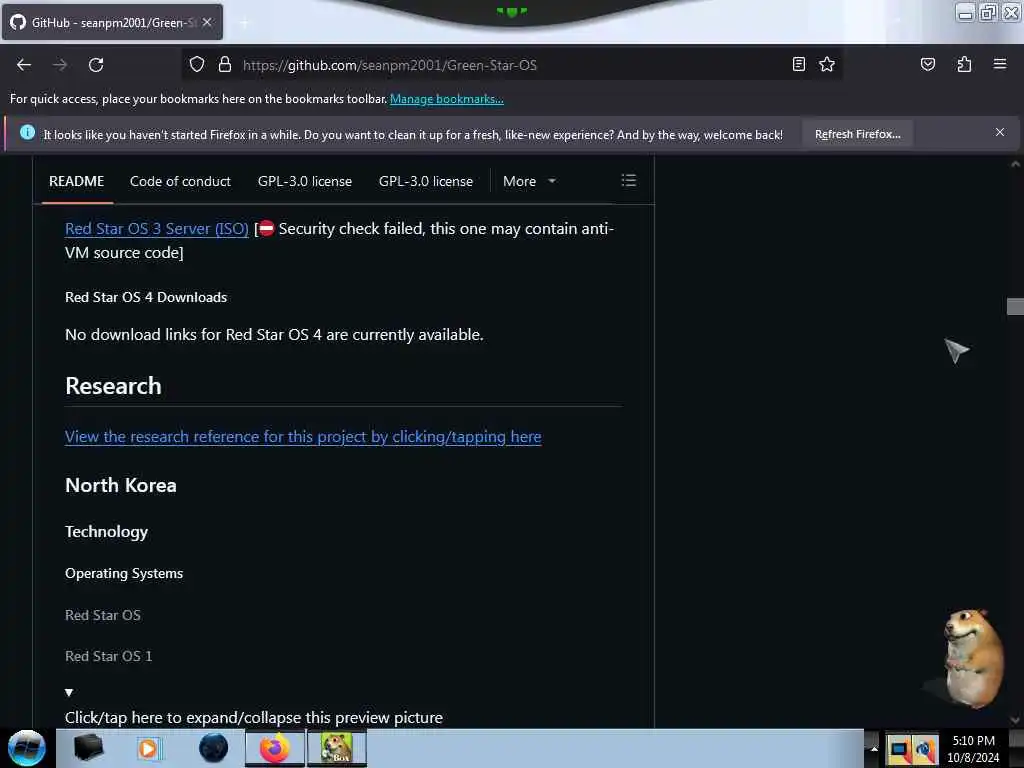Collapse the preview picture disclosure triangle
Image resolution: width=1024 pixels, height=768 pixels.
[69, 692]
